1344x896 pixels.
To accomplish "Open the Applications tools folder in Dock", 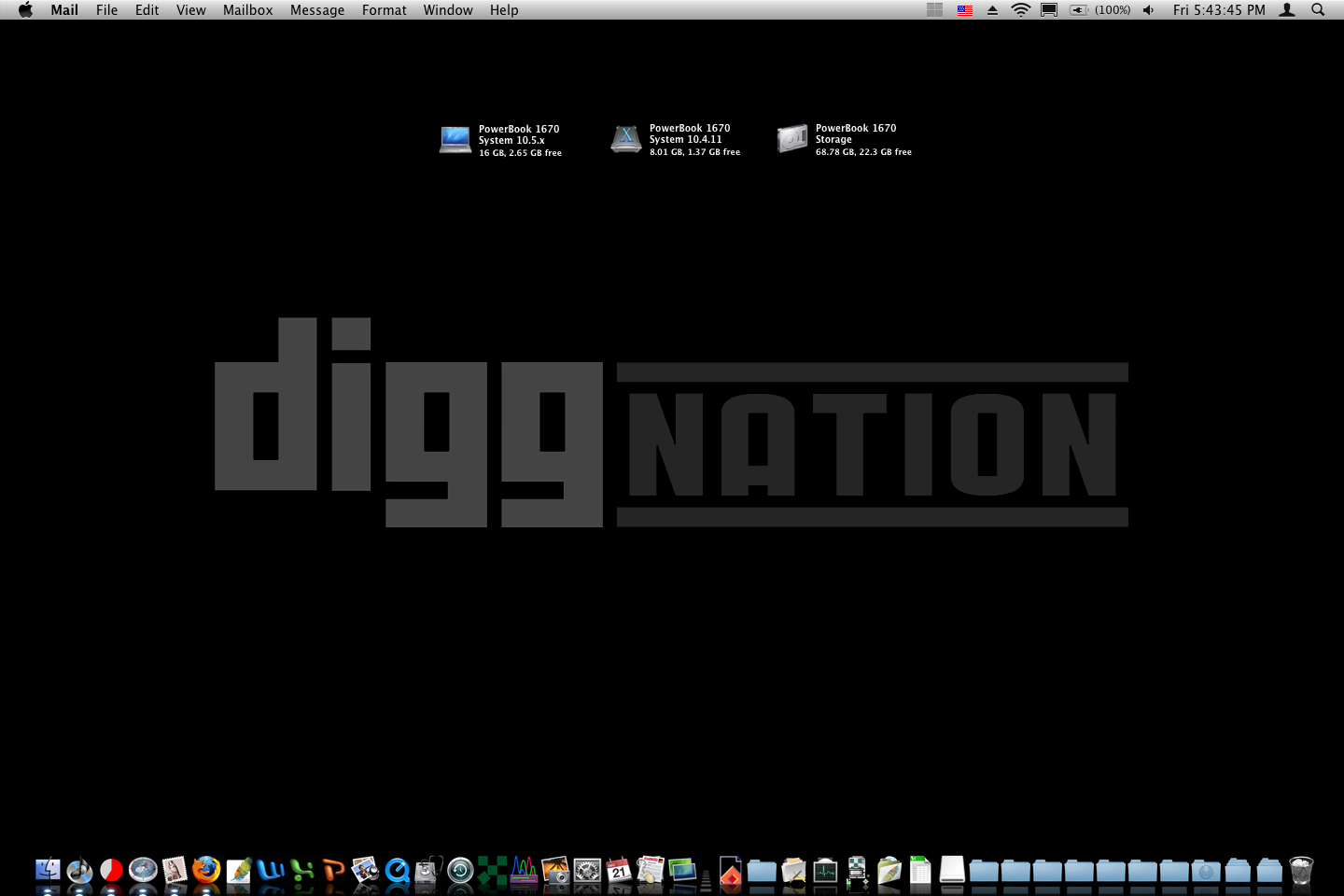I will click(x=793, y=871).
